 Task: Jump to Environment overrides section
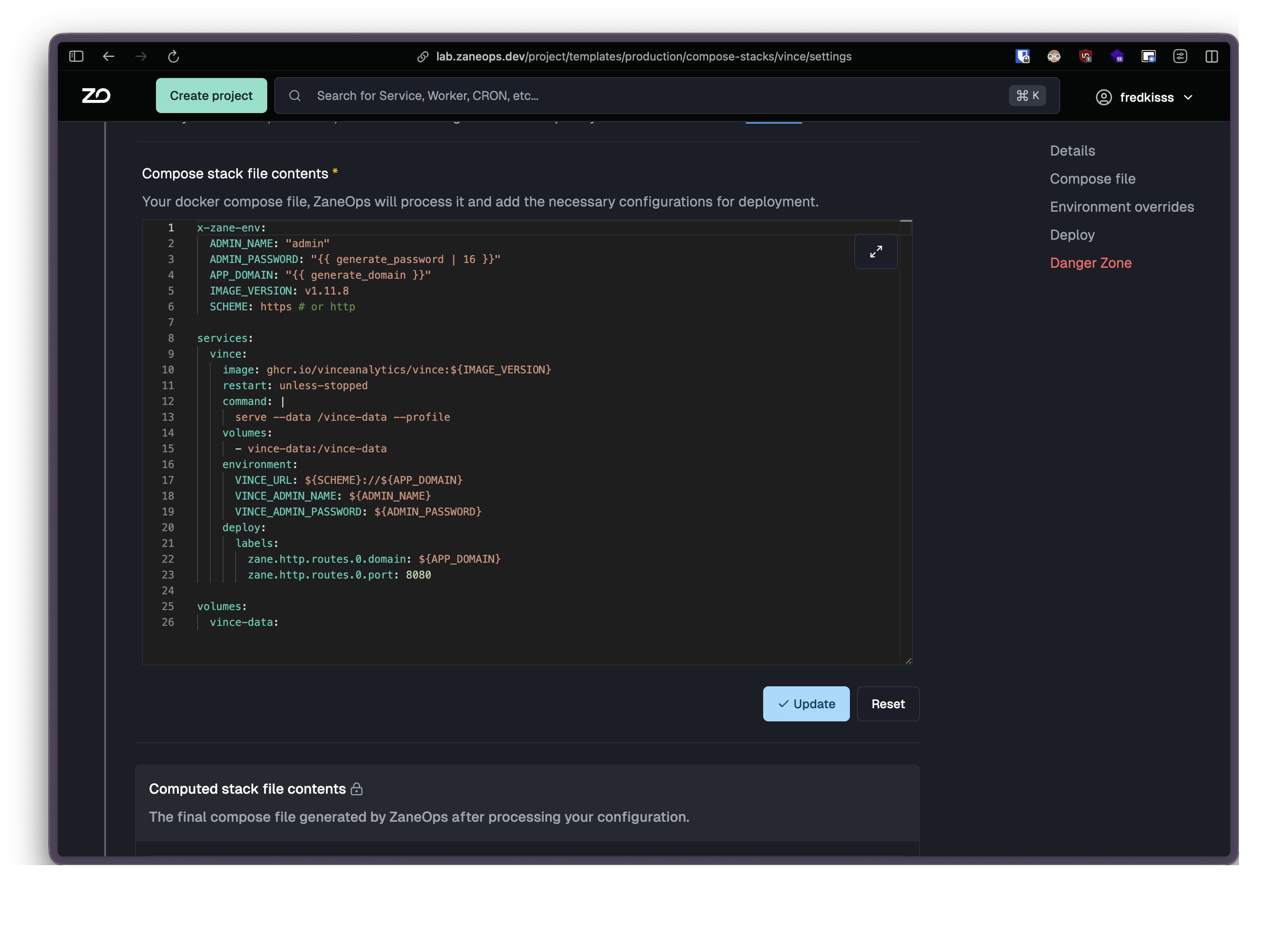[1122, 207]
